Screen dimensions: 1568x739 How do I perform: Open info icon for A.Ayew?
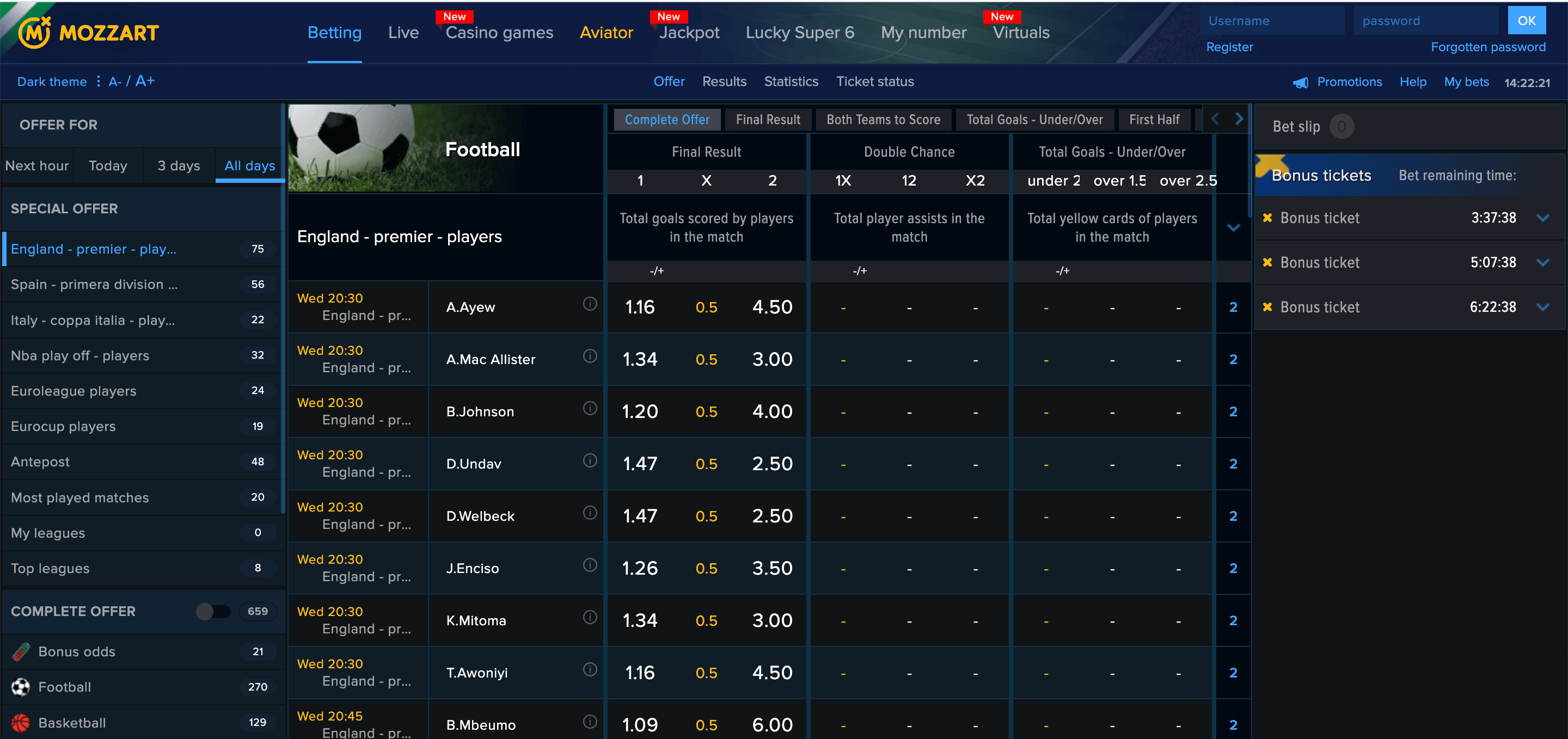589,303
